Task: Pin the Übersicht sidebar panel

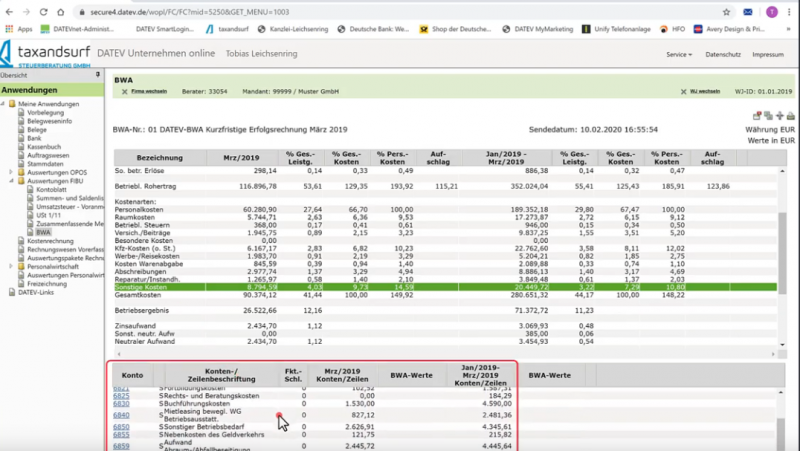Action: [x=96, y=75]
